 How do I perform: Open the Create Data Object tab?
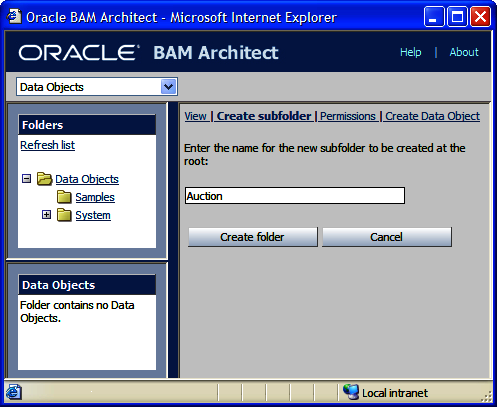pyautogui.click(x=432, y=116)
